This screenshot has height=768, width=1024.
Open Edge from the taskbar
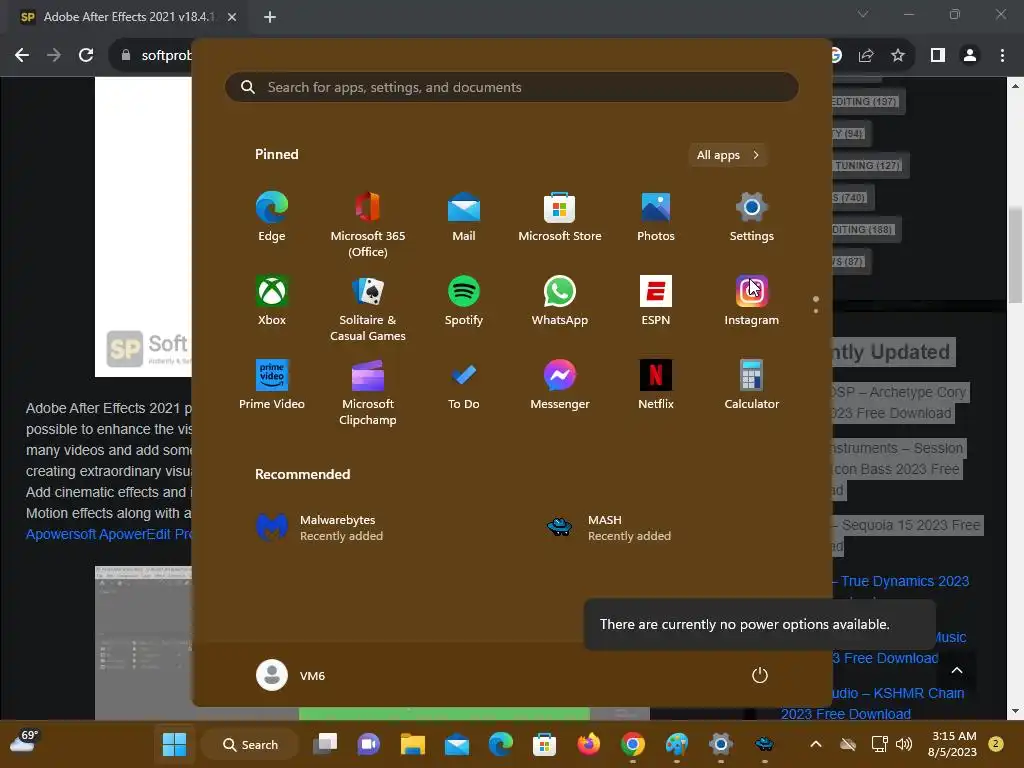click(501, 744)
